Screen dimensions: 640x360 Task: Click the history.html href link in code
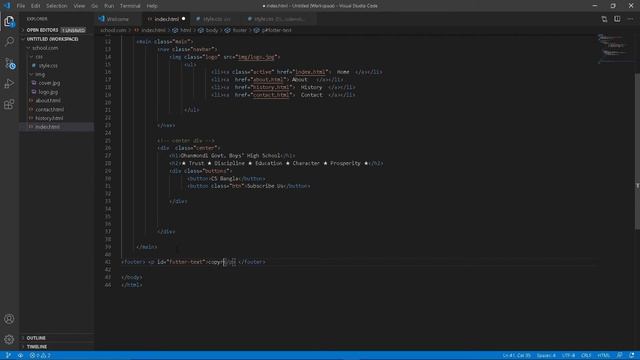click(x=271, y=87)
